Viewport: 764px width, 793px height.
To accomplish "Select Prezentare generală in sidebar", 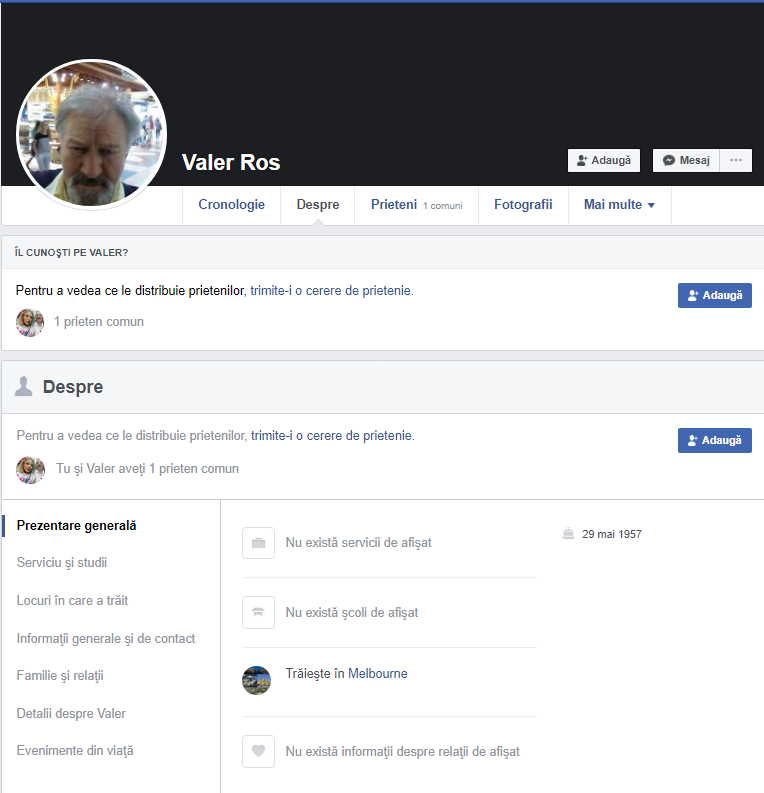I will [76, 525].
